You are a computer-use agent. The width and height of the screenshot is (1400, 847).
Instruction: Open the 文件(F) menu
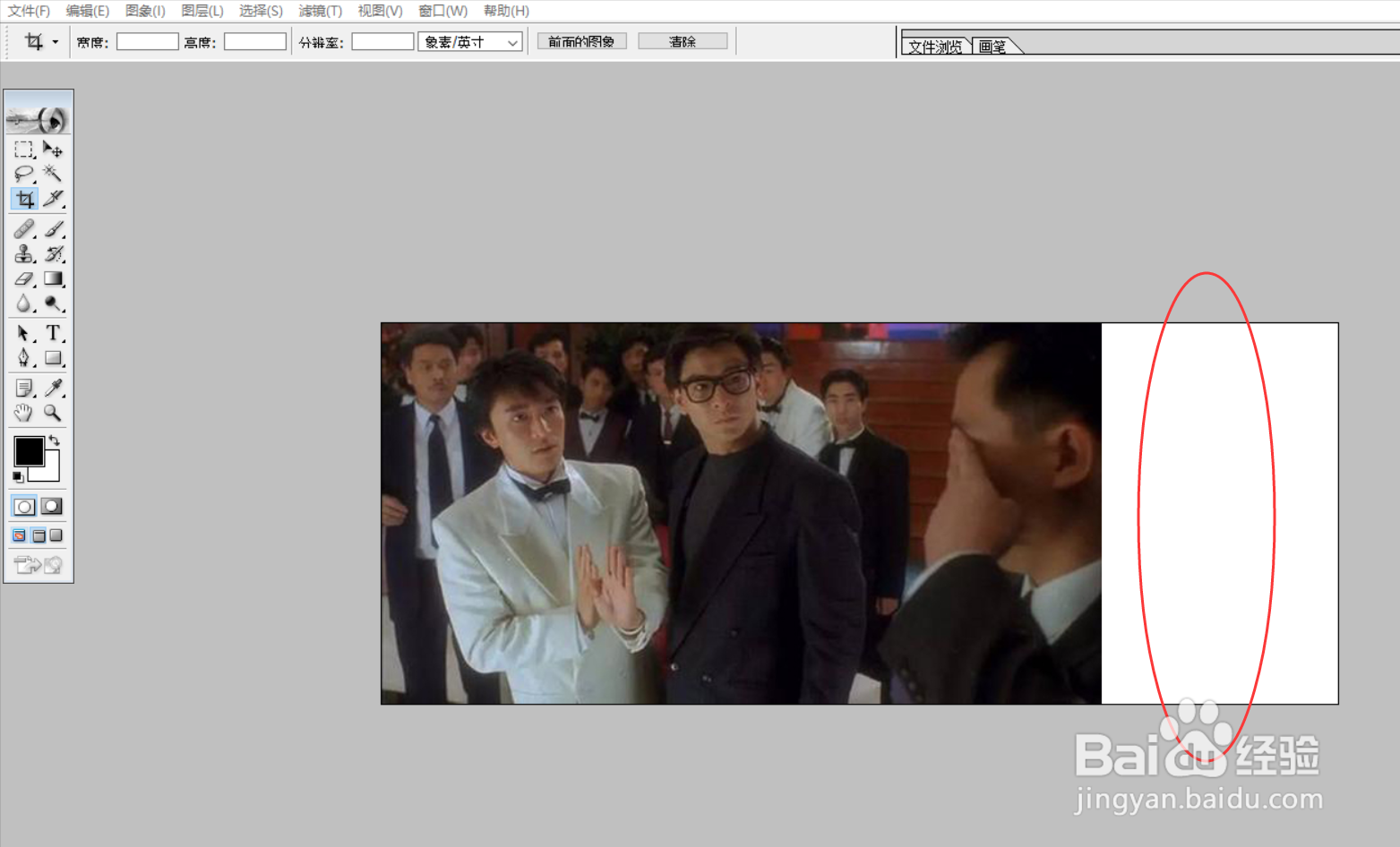[x=29, y=11]
